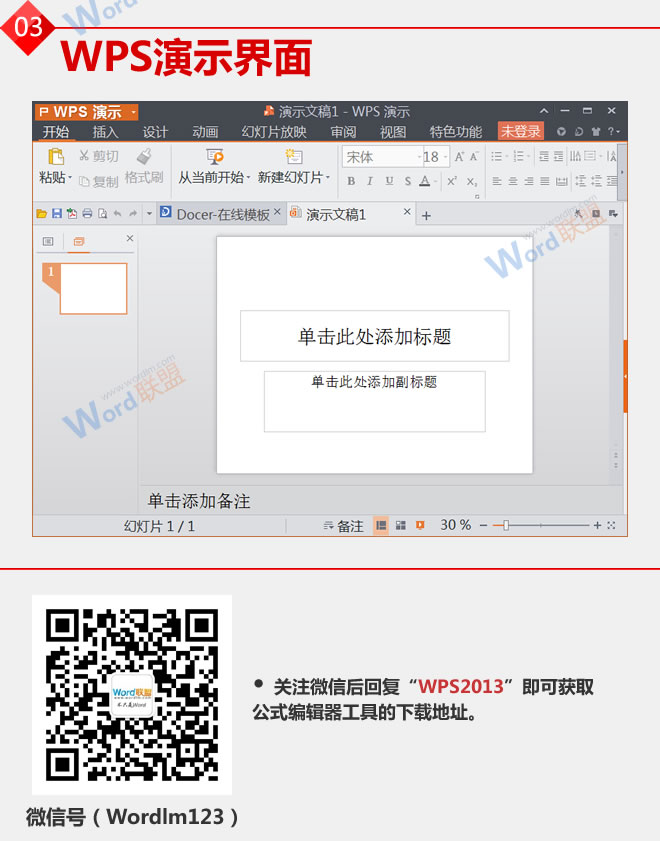
Task: Switch to slide sorter view
Action: point(401,526)
